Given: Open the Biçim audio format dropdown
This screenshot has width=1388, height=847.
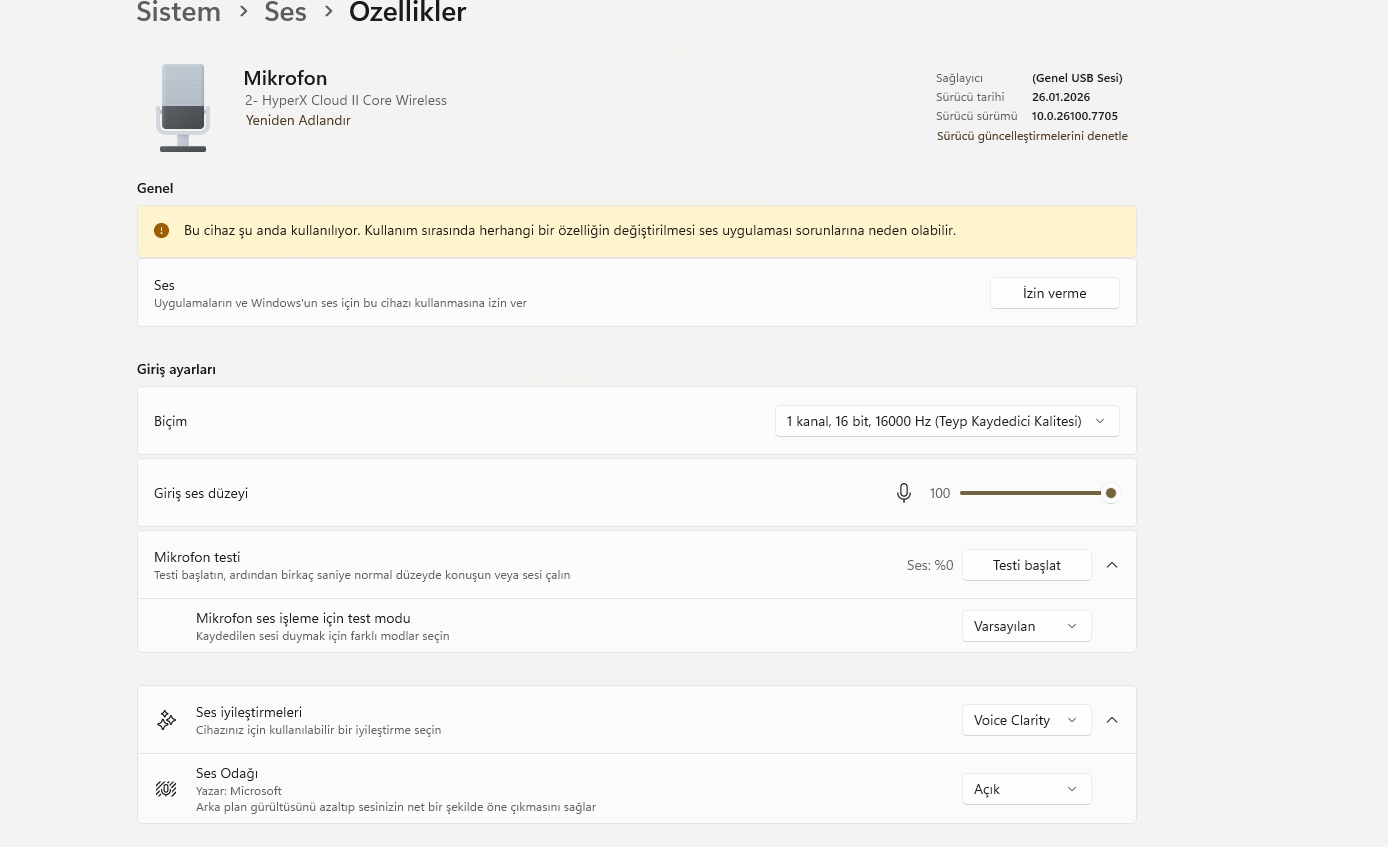Looking at the screenshot, I should point(947,421).
